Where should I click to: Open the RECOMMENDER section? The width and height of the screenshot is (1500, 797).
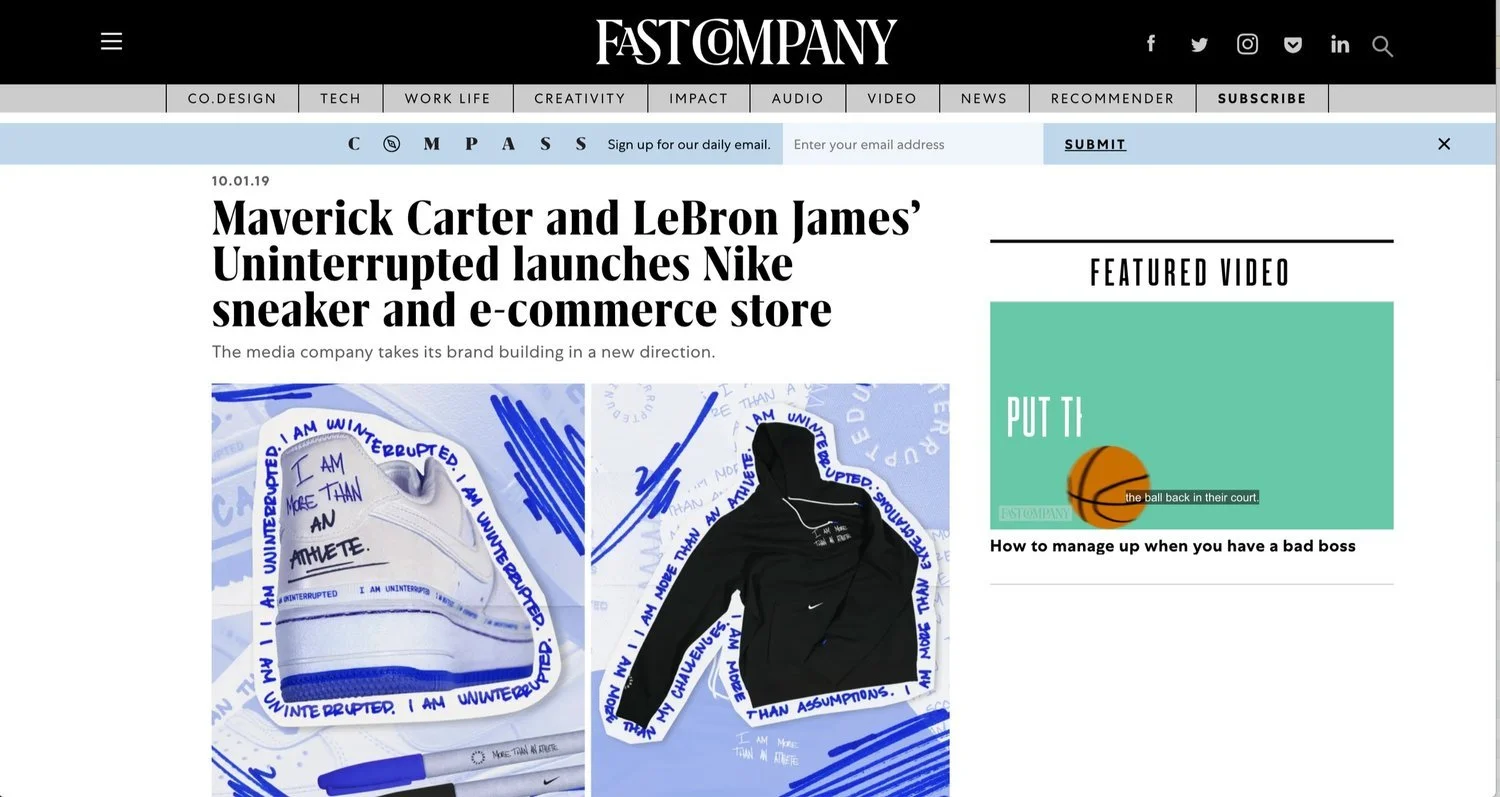click(1113, 98)
